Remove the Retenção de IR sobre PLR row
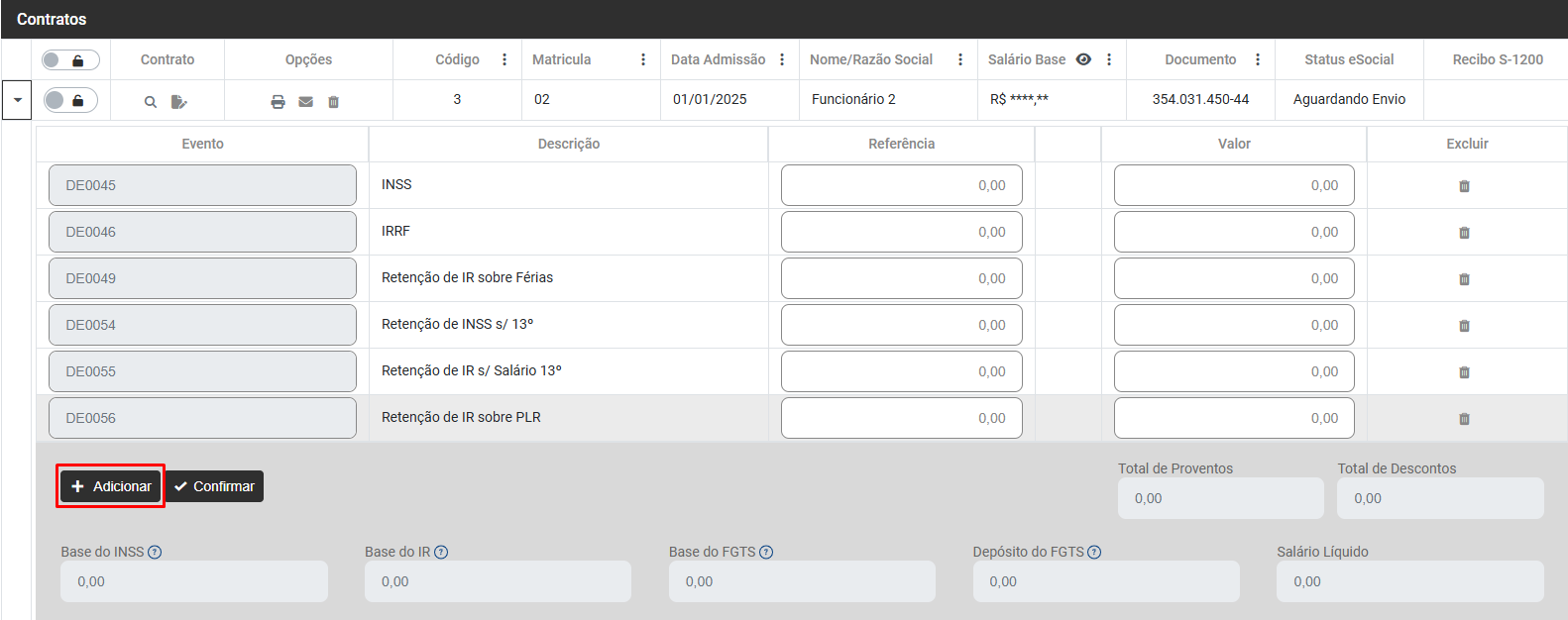 pyautogui.click(x=1464, y=419)
